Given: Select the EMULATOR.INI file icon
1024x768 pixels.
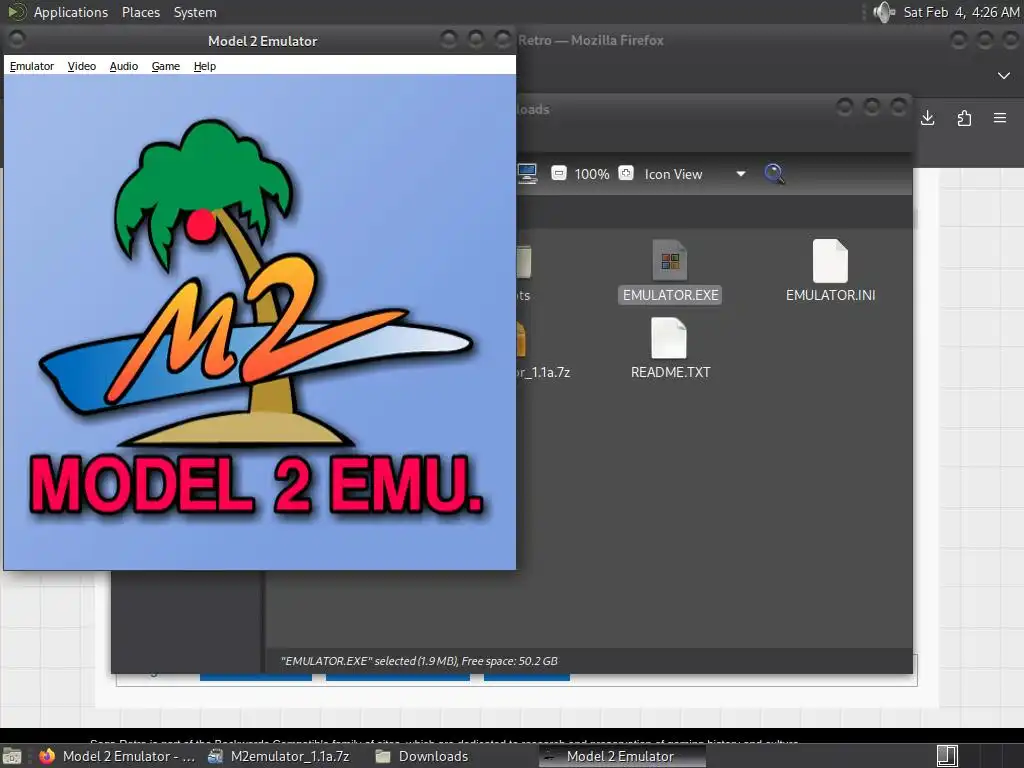Looking at the screenshot, I should click(830, 261).
